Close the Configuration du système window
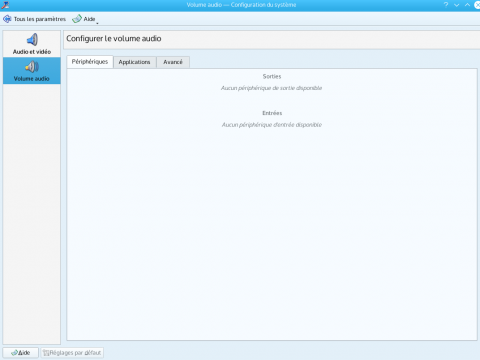 pyautogui.click(x=477, y=5)
